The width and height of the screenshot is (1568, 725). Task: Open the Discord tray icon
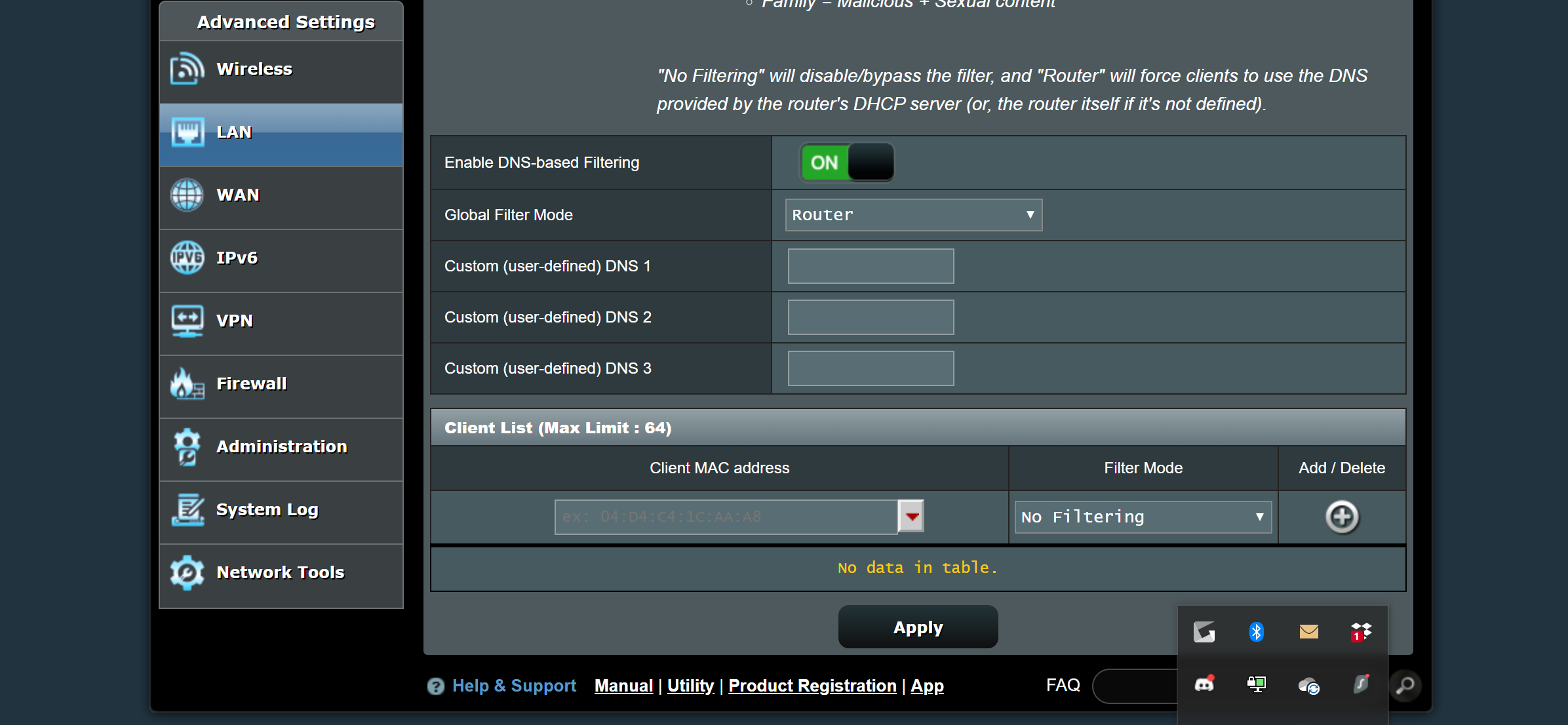tap(1204, 685)
